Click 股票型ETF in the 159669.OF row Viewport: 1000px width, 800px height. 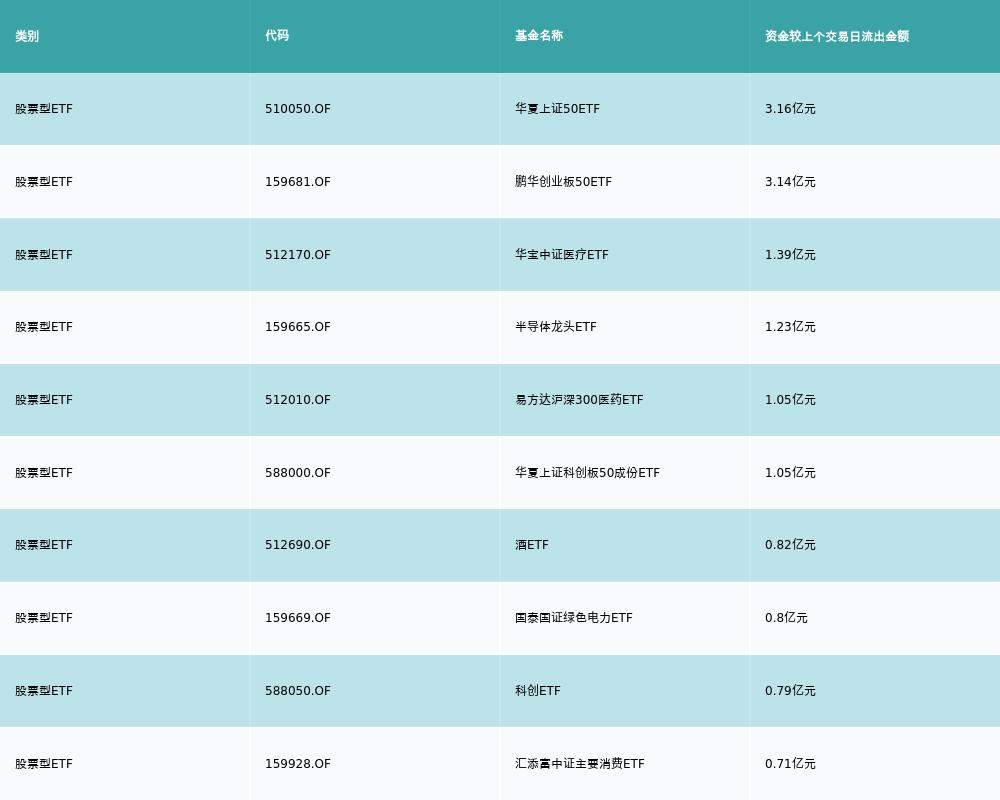44,618
